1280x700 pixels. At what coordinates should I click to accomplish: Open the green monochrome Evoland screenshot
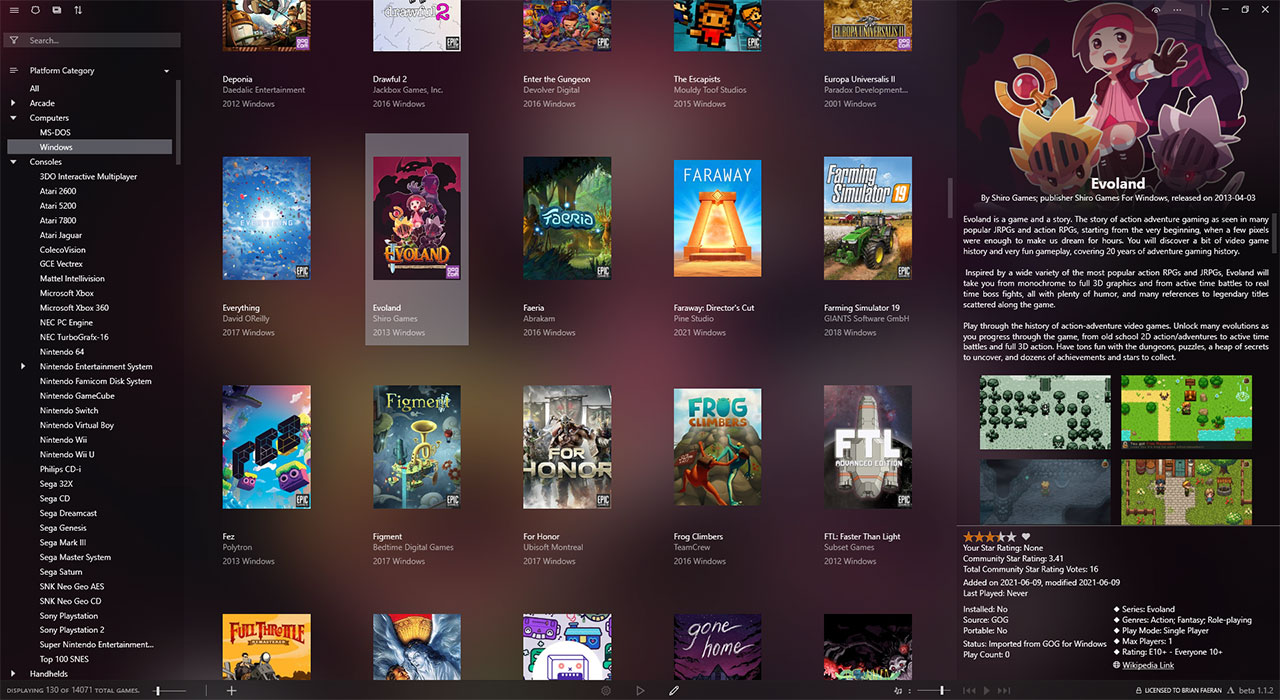point(1045,413)
